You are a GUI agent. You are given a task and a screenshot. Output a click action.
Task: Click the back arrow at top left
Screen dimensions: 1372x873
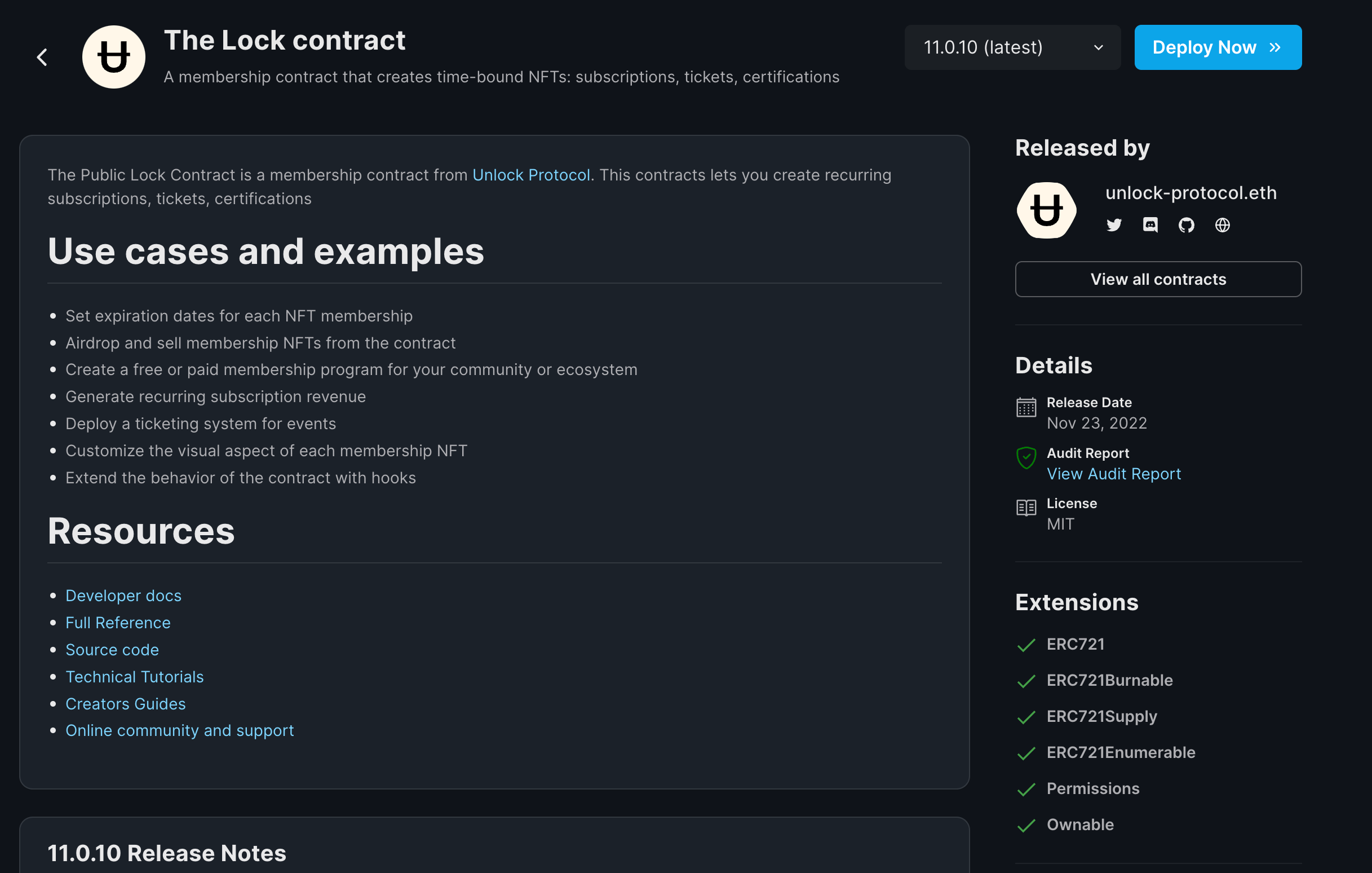coord(43,57)
